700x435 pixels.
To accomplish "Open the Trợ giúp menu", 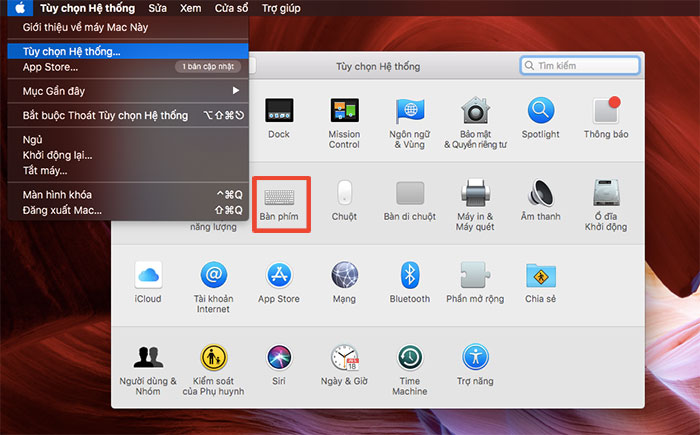I will (x=281, y=8).
